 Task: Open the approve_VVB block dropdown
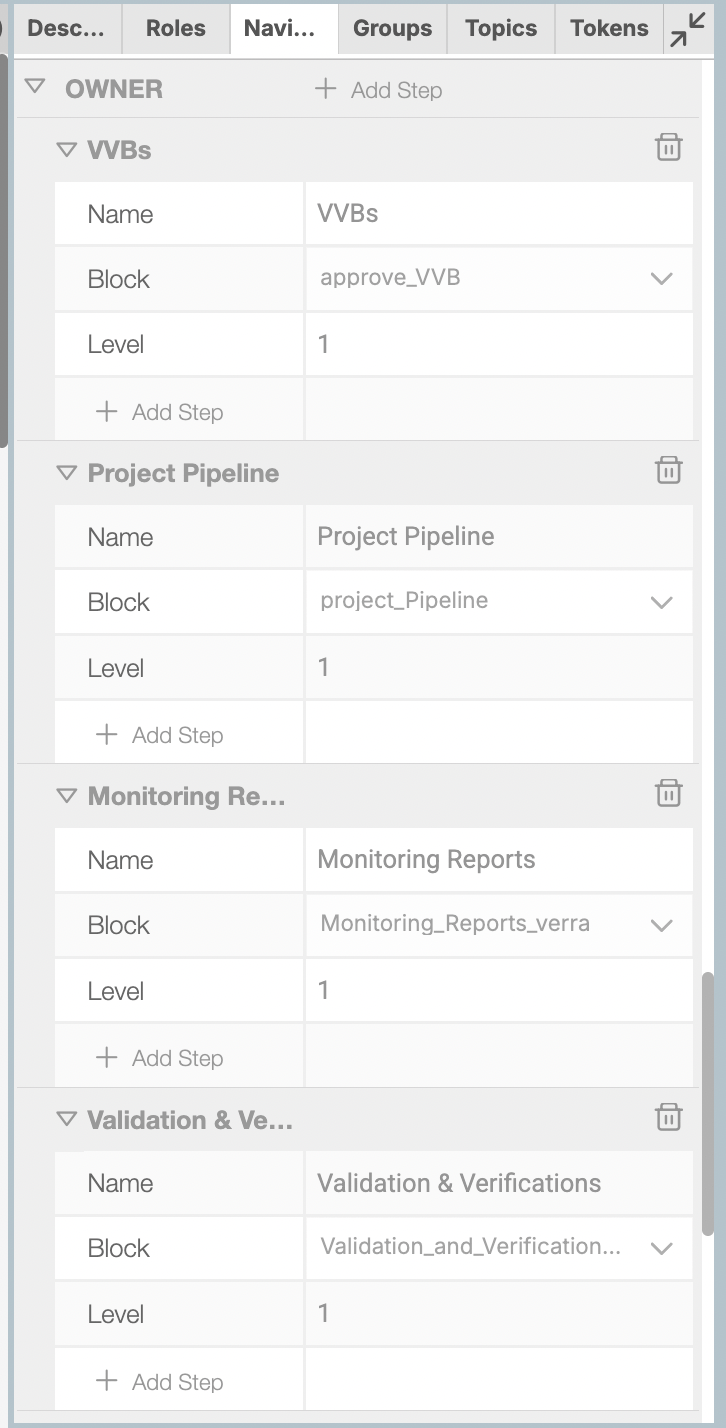pos(498,278)
